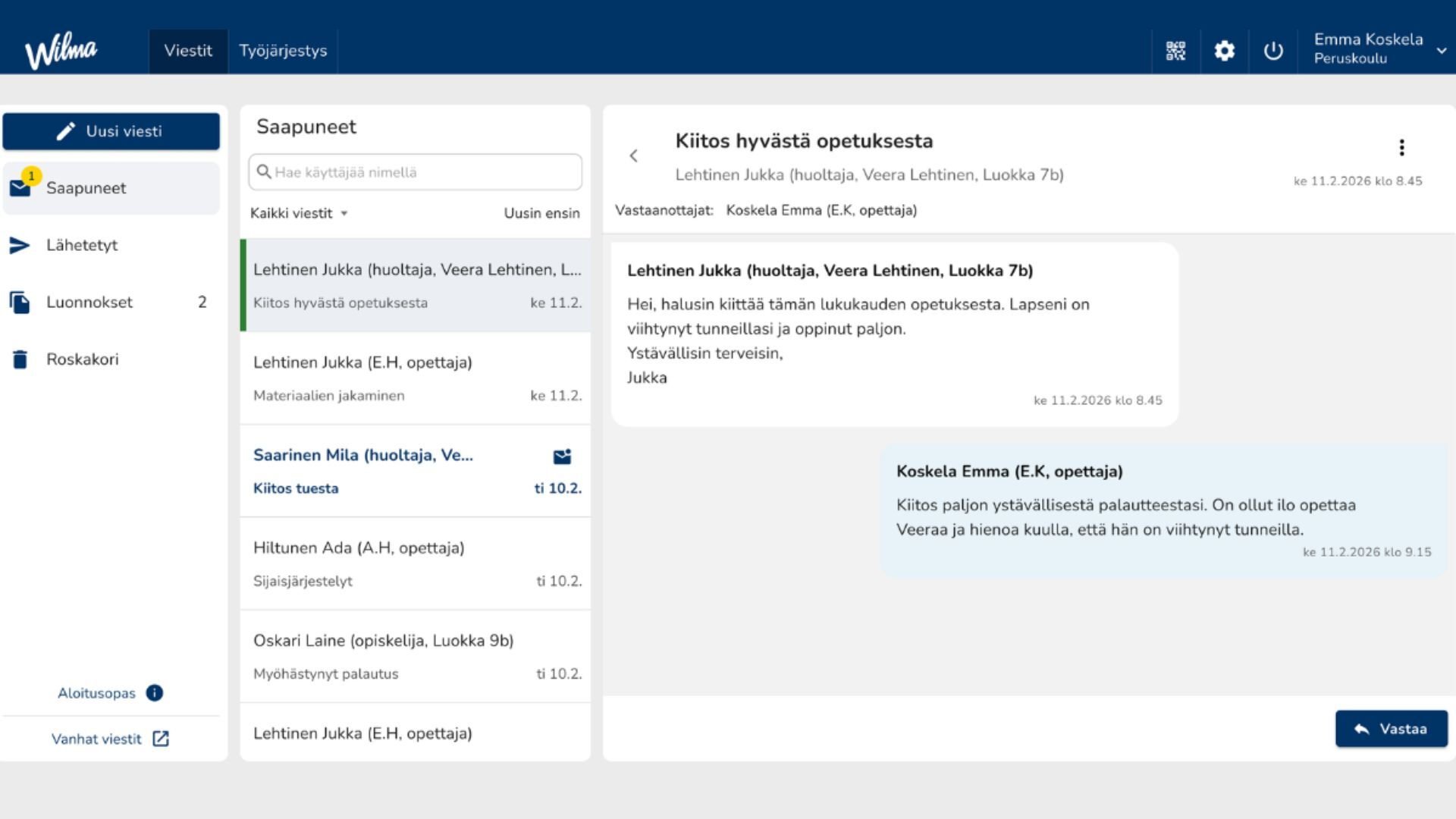
Task: Click the unread envelope icon on Saarinen Mila message
Action: click(x=562, y=457)
